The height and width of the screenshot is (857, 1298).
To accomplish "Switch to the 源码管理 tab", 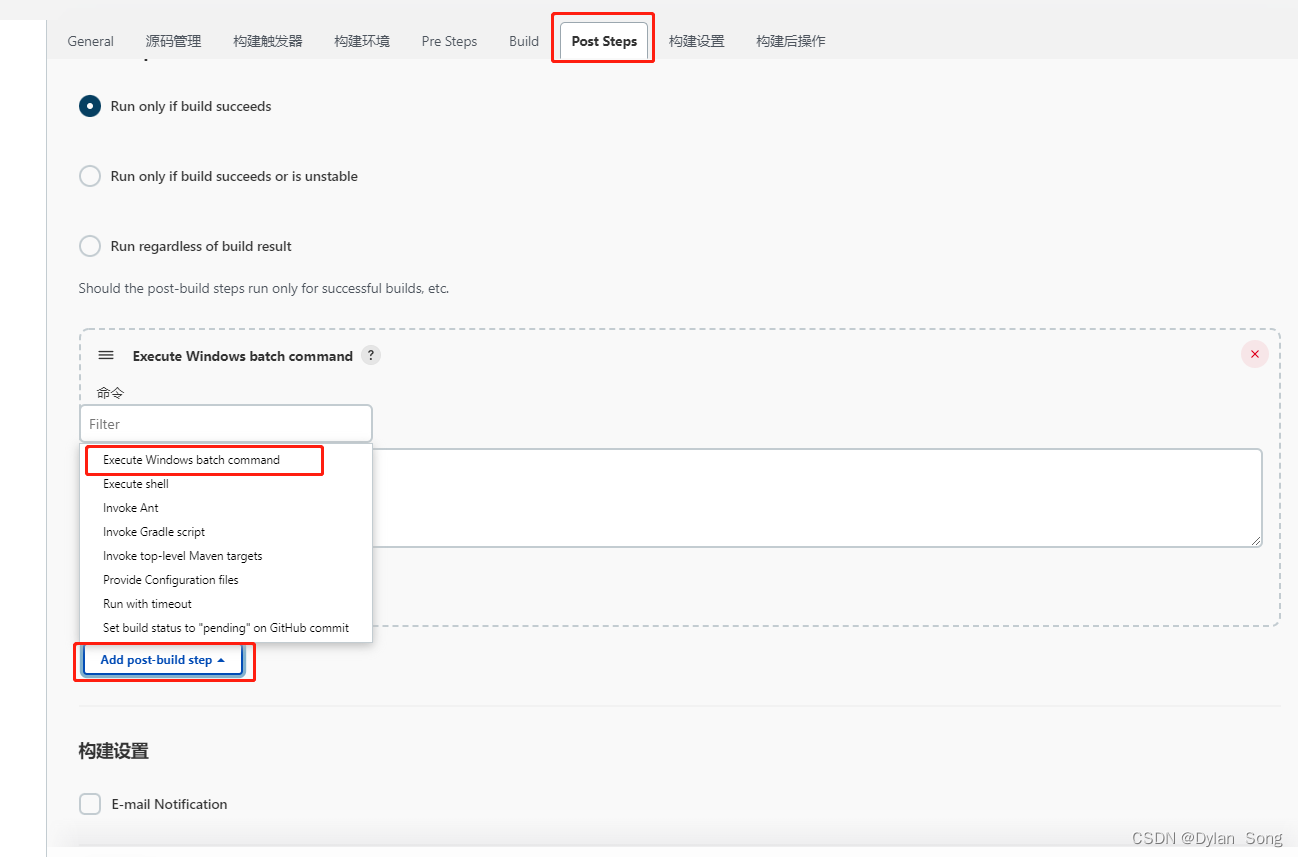I will point(173,41).
